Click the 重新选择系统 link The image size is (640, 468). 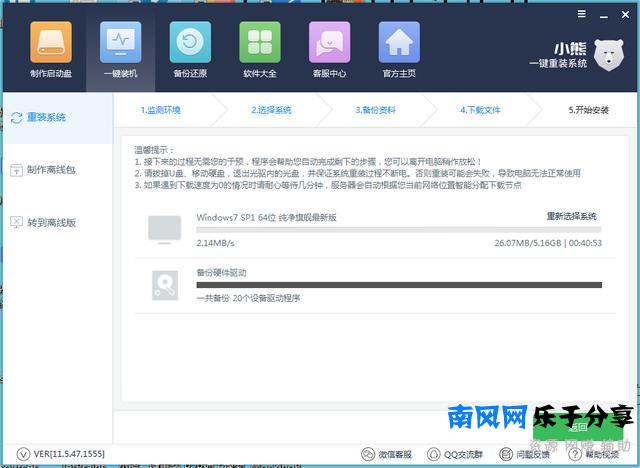coord(572,216)
